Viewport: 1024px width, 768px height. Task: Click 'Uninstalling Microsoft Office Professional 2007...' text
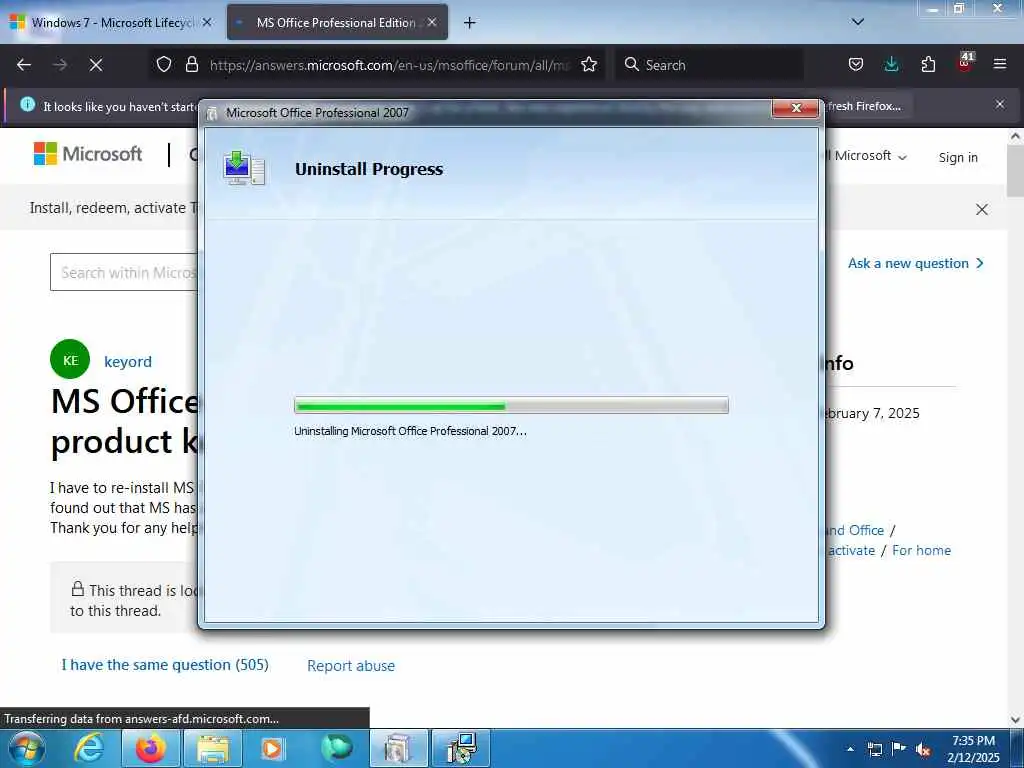410,431
